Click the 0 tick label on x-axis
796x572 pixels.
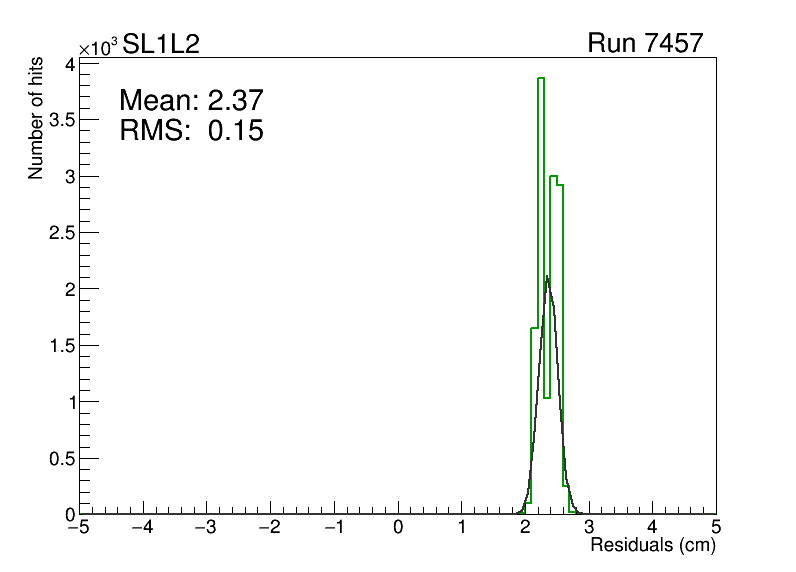point(399,527)
